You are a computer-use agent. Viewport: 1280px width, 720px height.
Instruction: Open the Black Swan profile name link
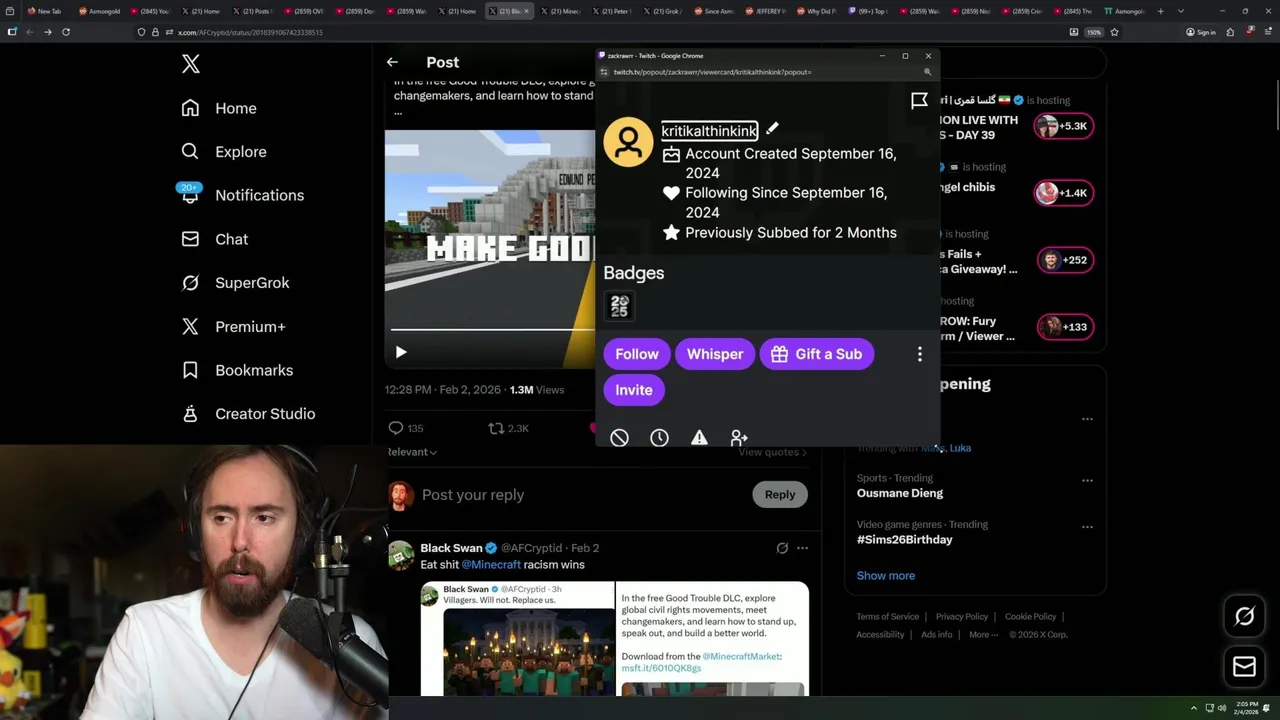451,548
